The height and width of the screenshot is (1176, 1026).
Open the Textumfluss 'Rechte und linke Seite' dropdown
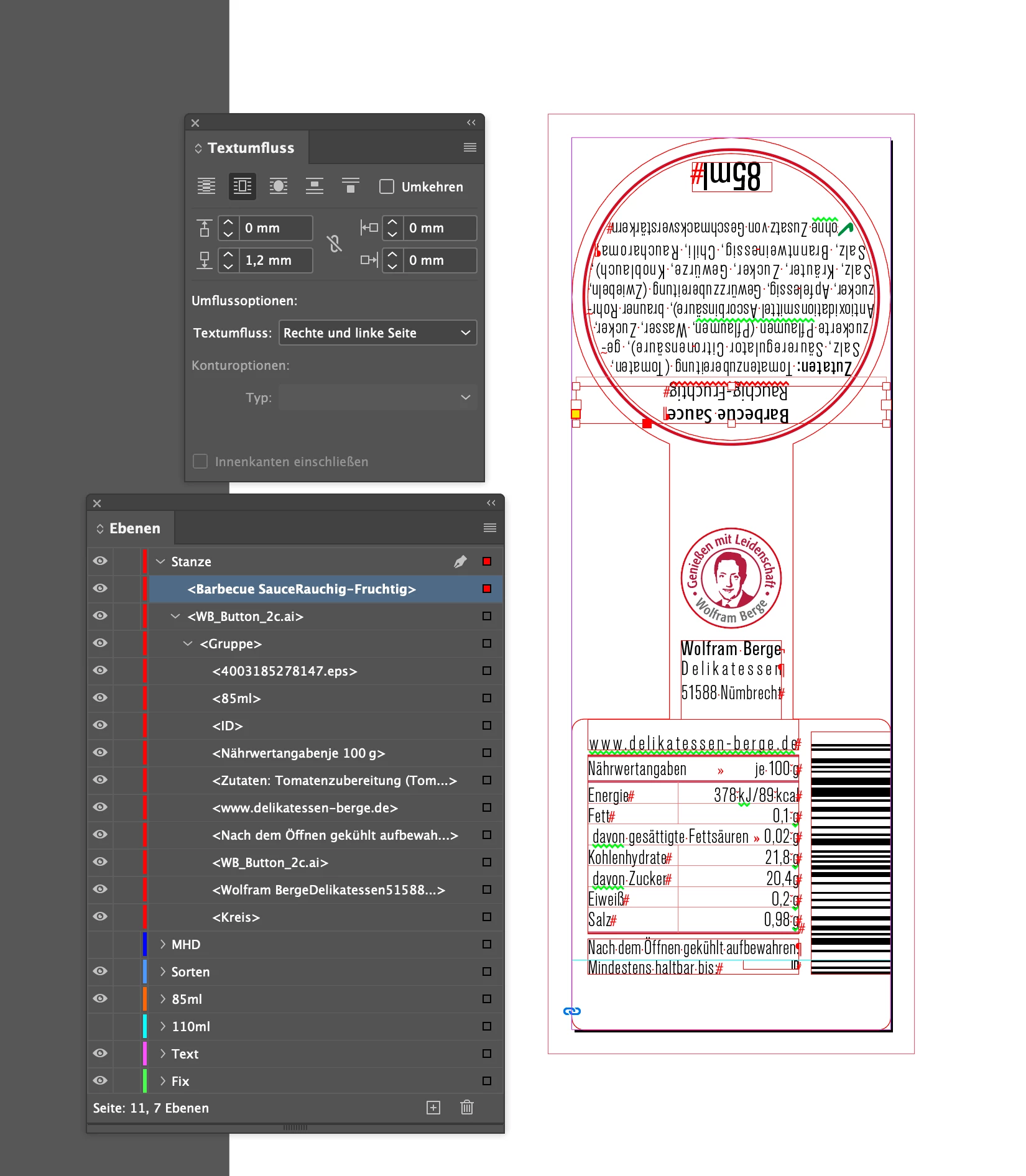tap(377, 333)
